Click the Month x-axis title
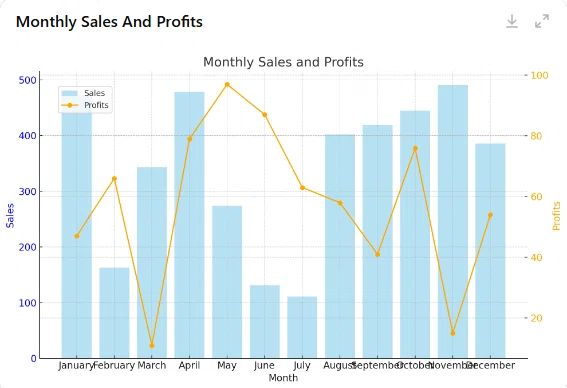 (x=283, y=378)
